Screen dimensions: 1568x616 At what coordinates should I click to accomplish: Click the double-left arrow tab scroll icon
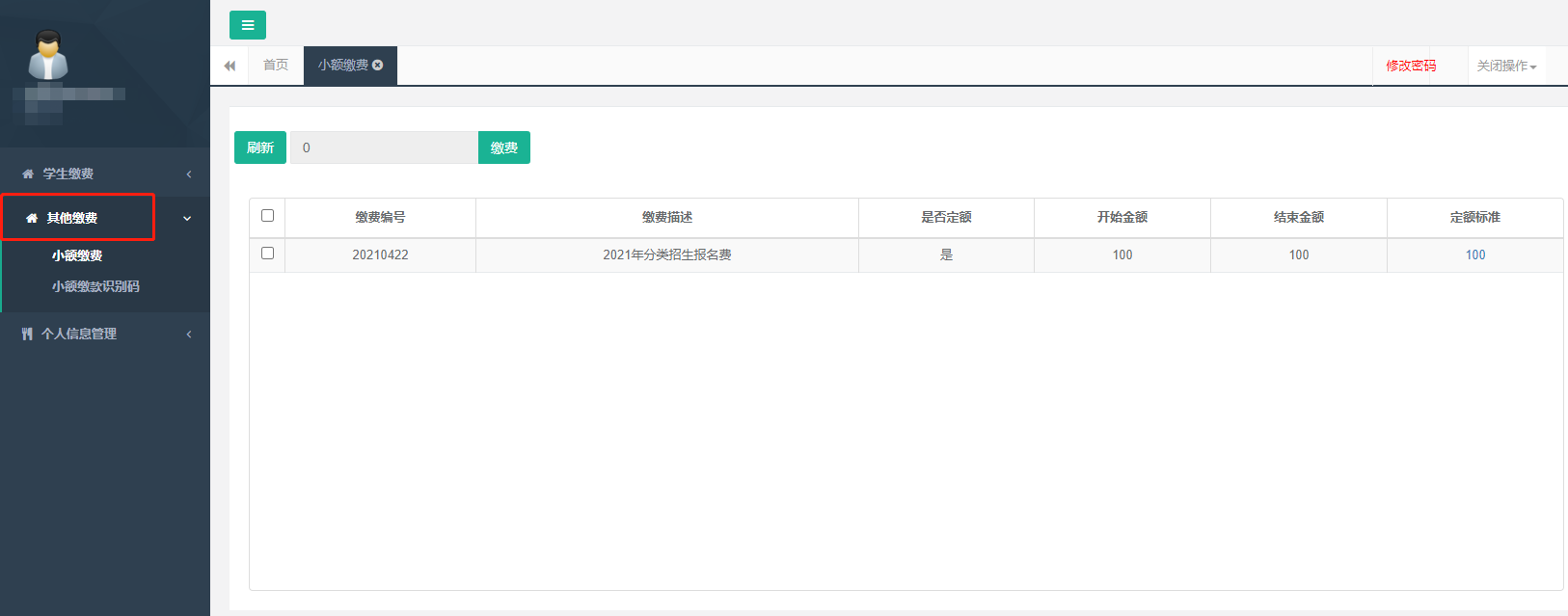(230, 66)
